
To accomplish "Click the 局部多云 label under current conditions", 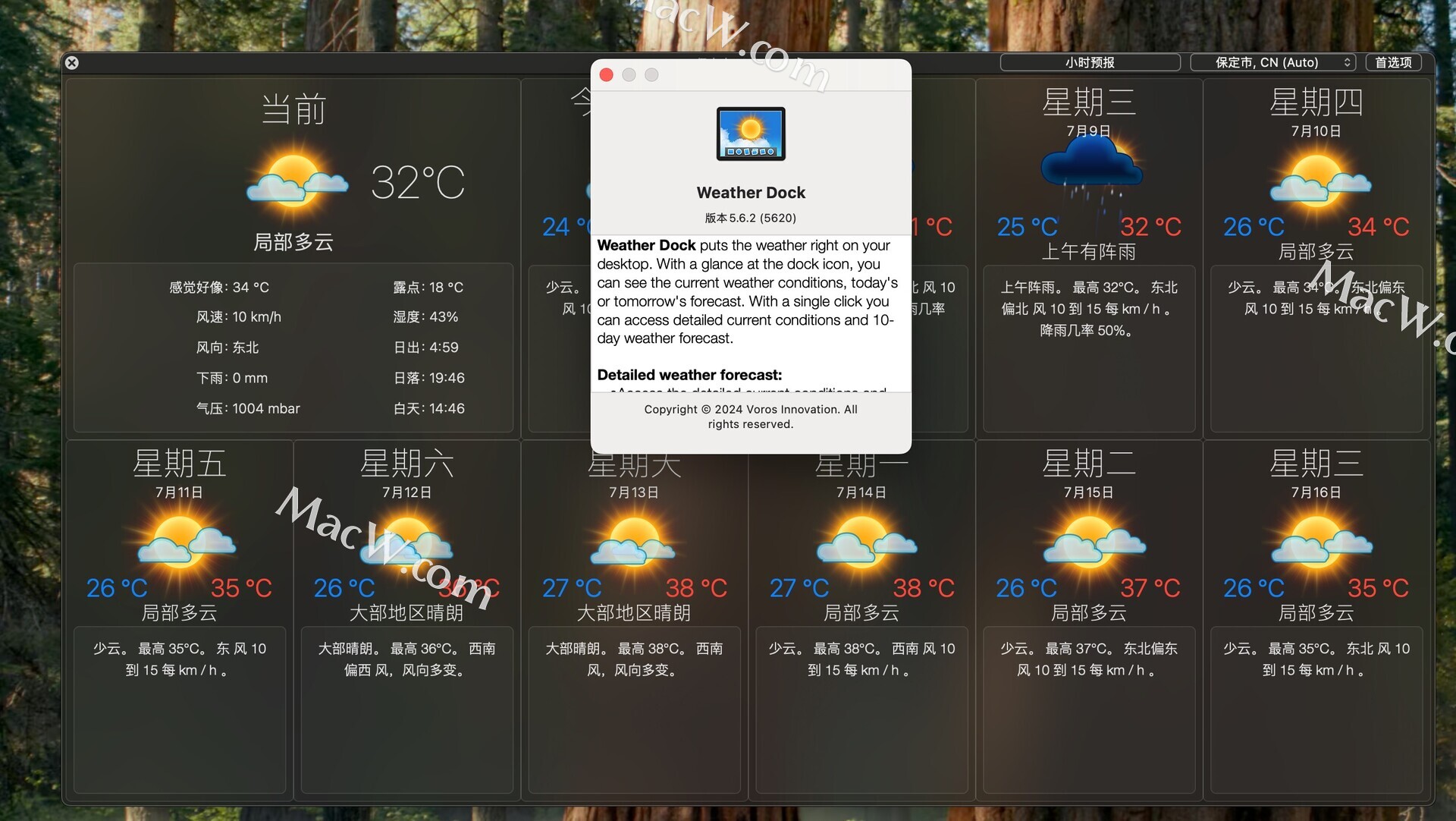I will [x=293, y=242].
